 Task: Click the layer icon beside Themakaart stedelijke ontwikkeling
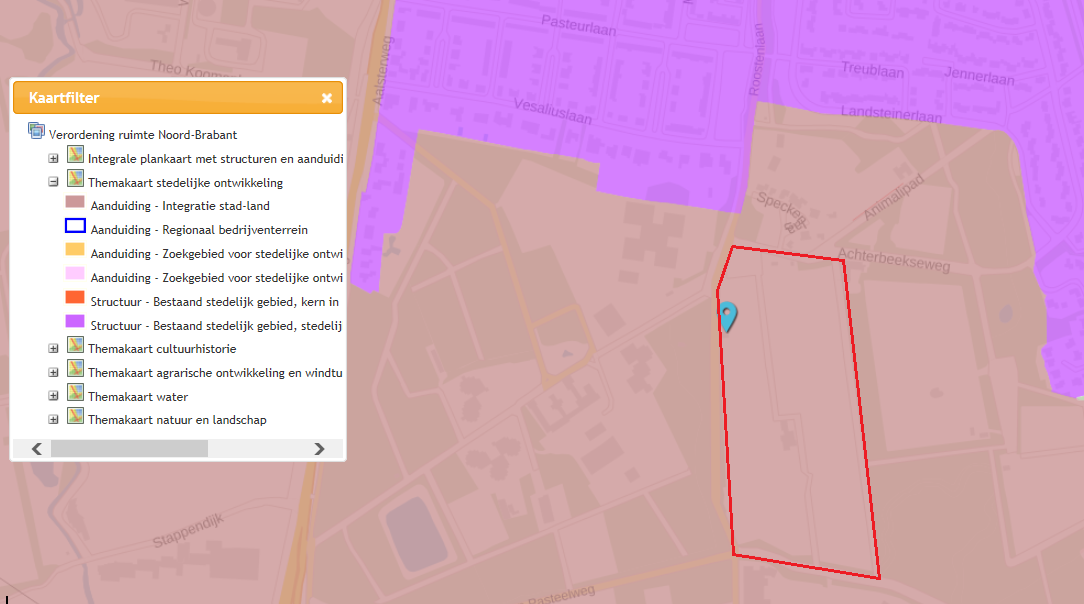click(75, 178)
